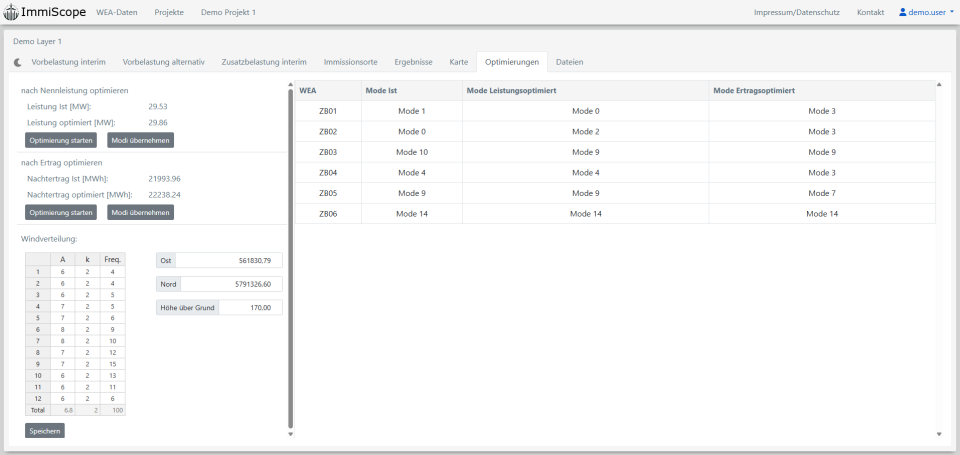Click Mode 2 in ZB02's Leistungsoptimiert column
960x455 pixels.
(585, 132)
